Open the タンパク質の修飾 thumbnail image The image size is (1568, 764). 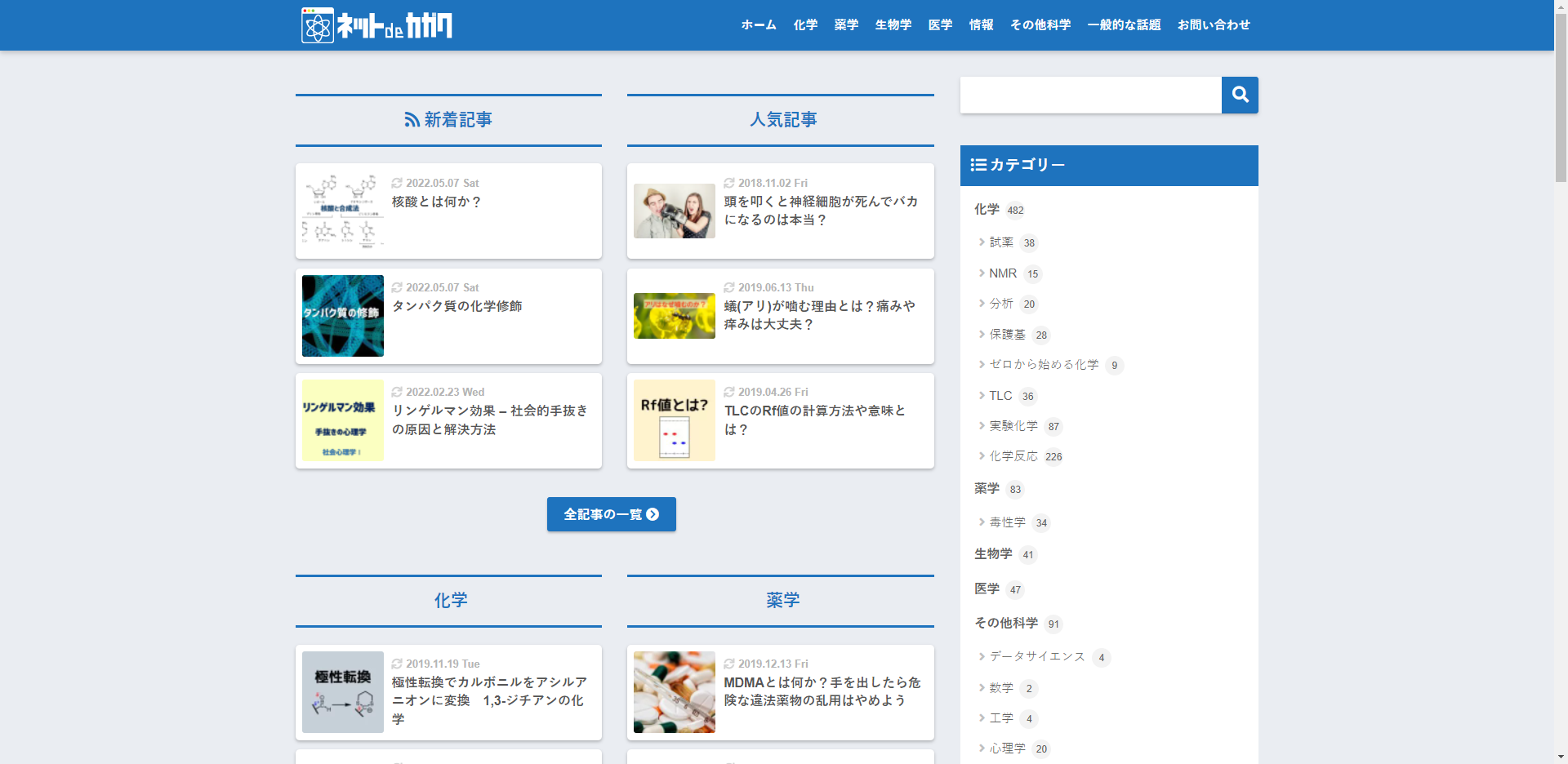pyautogui.click(x=342, y=316)
